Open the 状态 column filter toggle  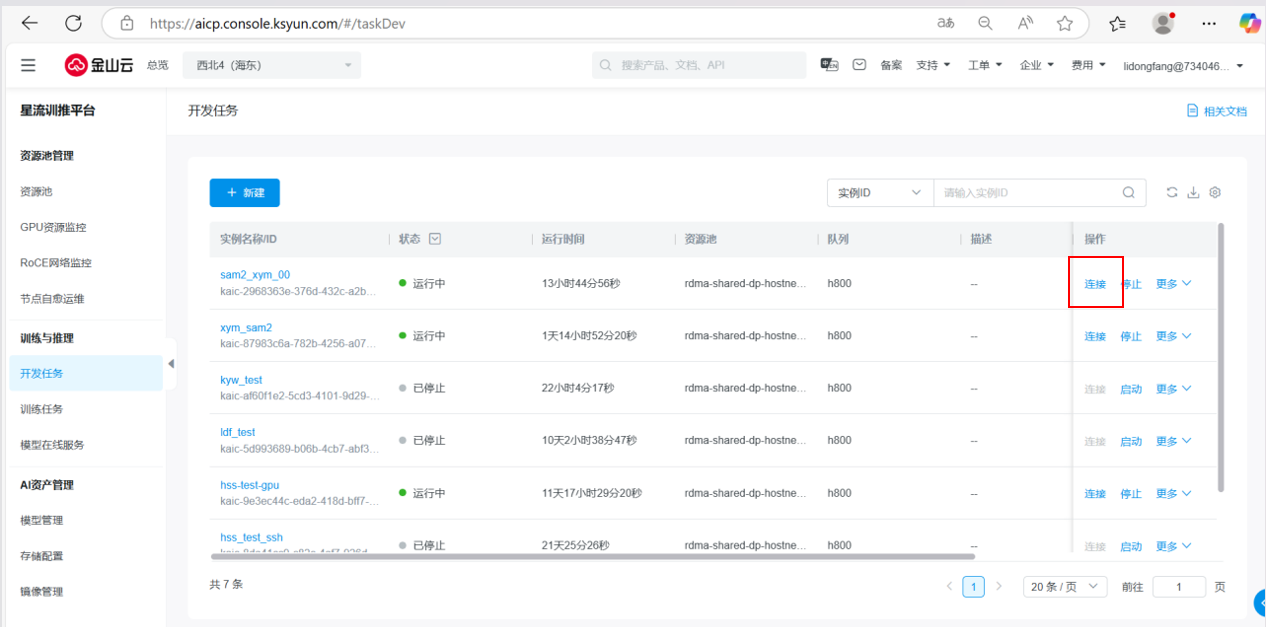435,239
